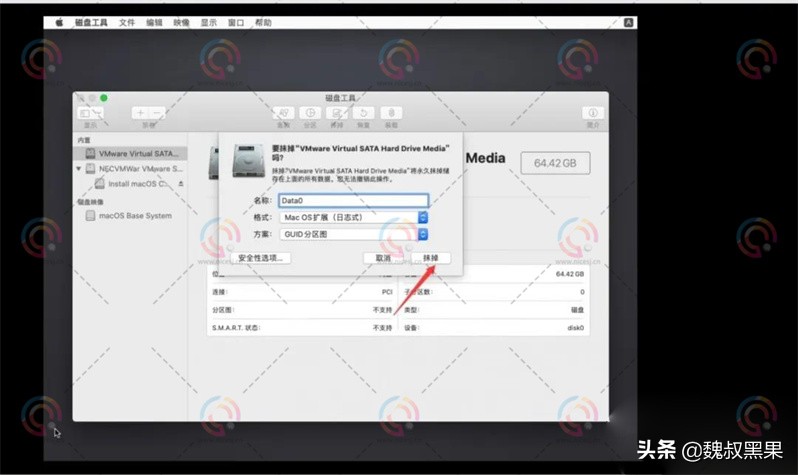Viewport: 798px width, 475px height.
Task: Collapse the NECVMWar VMware disk tree
Action: click(x=79, y=169)
